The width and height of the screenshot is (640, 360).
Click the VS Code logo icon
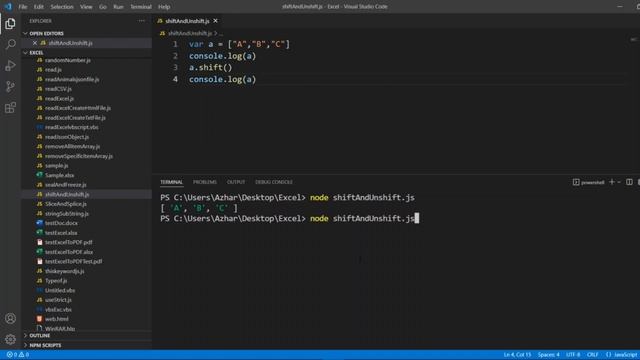(x=8, y=7)
